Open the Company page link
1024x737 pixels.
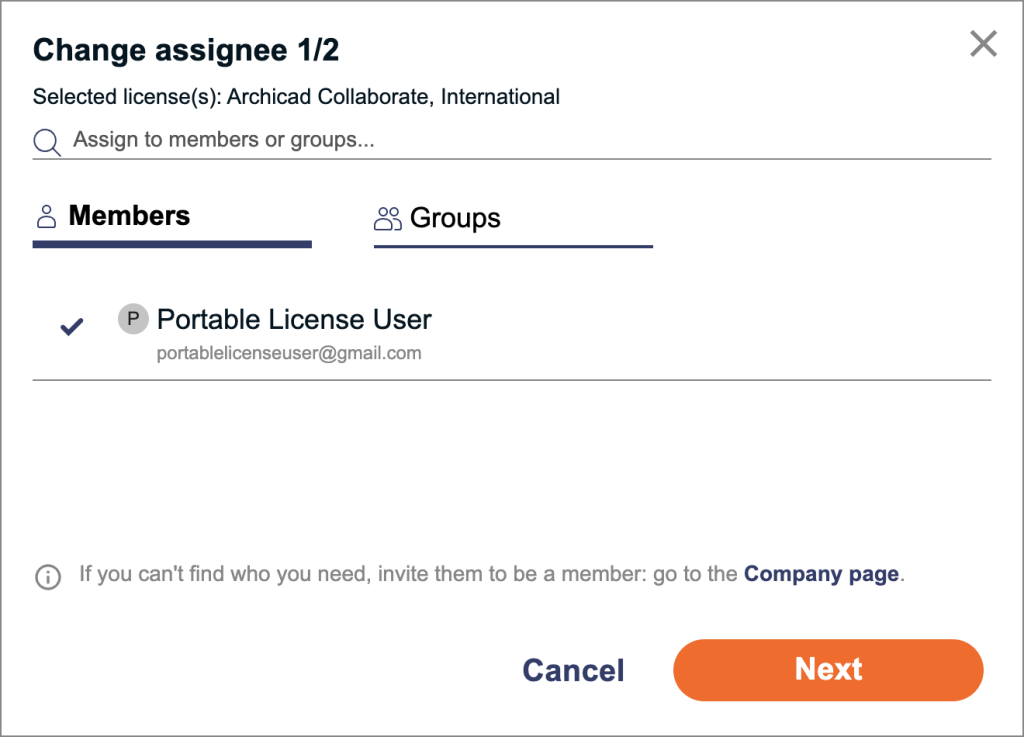tap(821, 575)
